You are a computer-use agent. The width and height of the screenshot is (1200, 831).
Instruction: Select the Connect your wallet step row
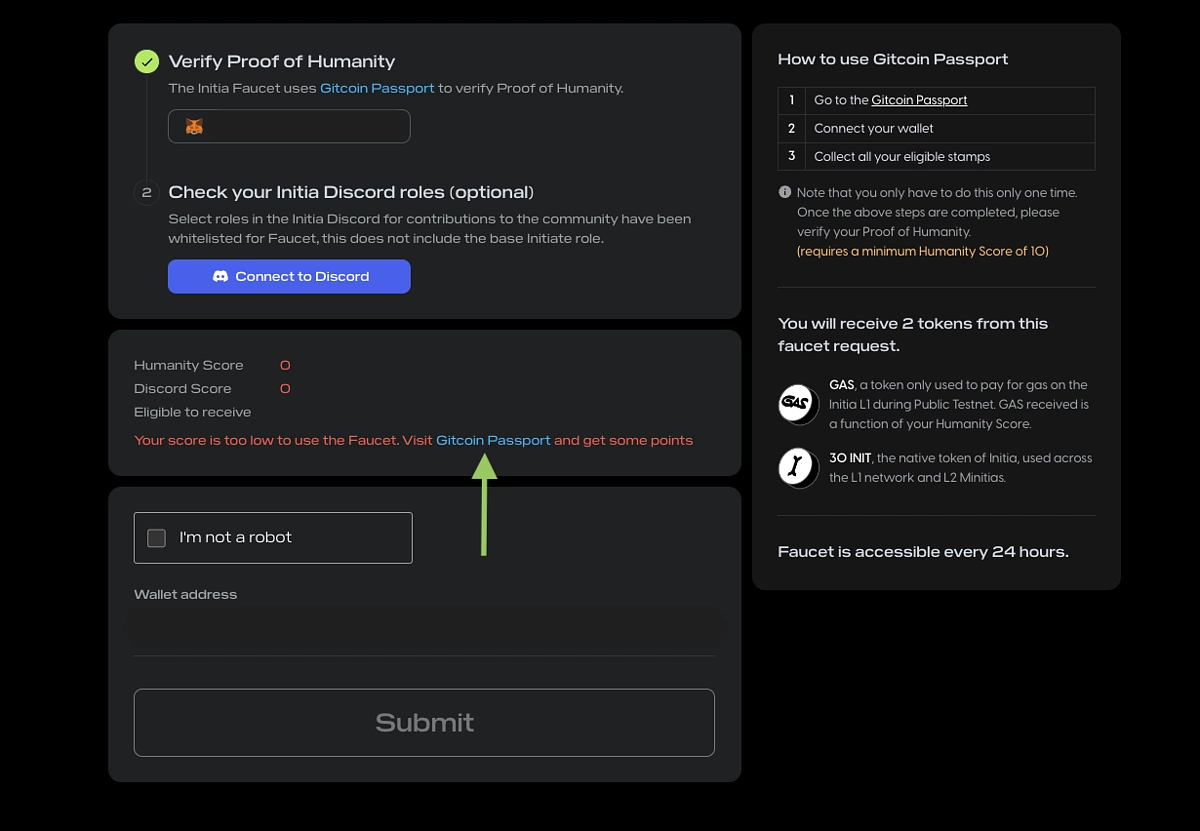(936, 128)
